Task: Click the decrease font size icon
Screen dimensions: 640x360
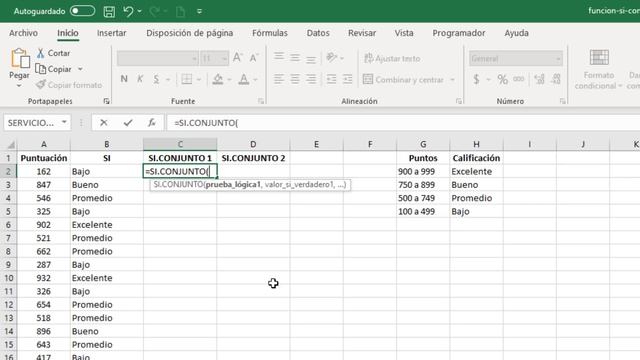Action: click(254, 58)
